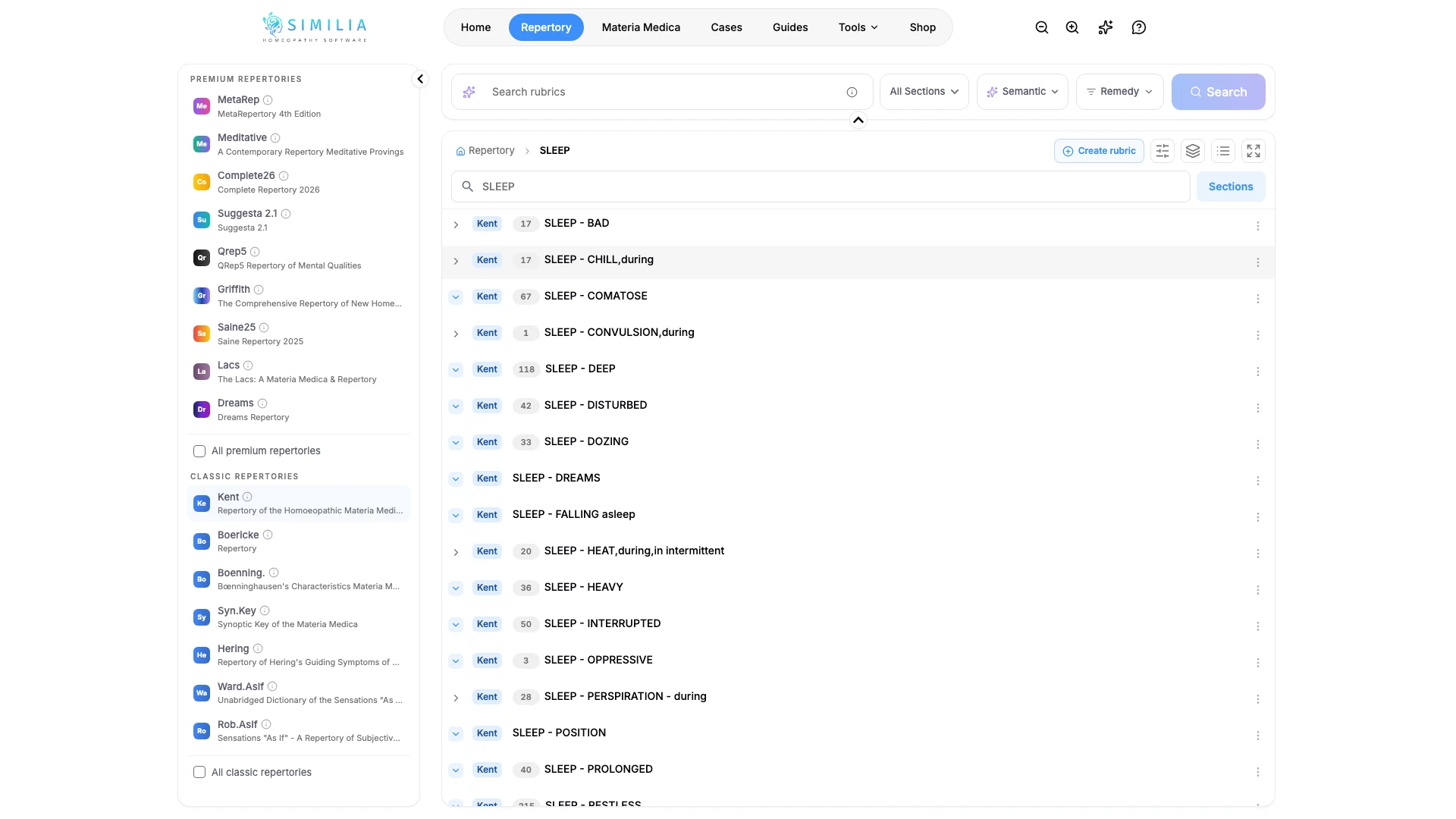This screenshot has width=1456, height=819.
Task: Enter fullscreen with the expand icon
Action: (1254, 151)
